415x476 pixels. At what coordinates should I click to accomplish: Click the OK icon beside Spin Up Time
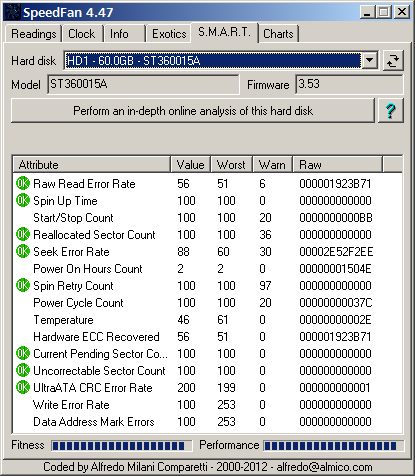click(x=23, y=200)
